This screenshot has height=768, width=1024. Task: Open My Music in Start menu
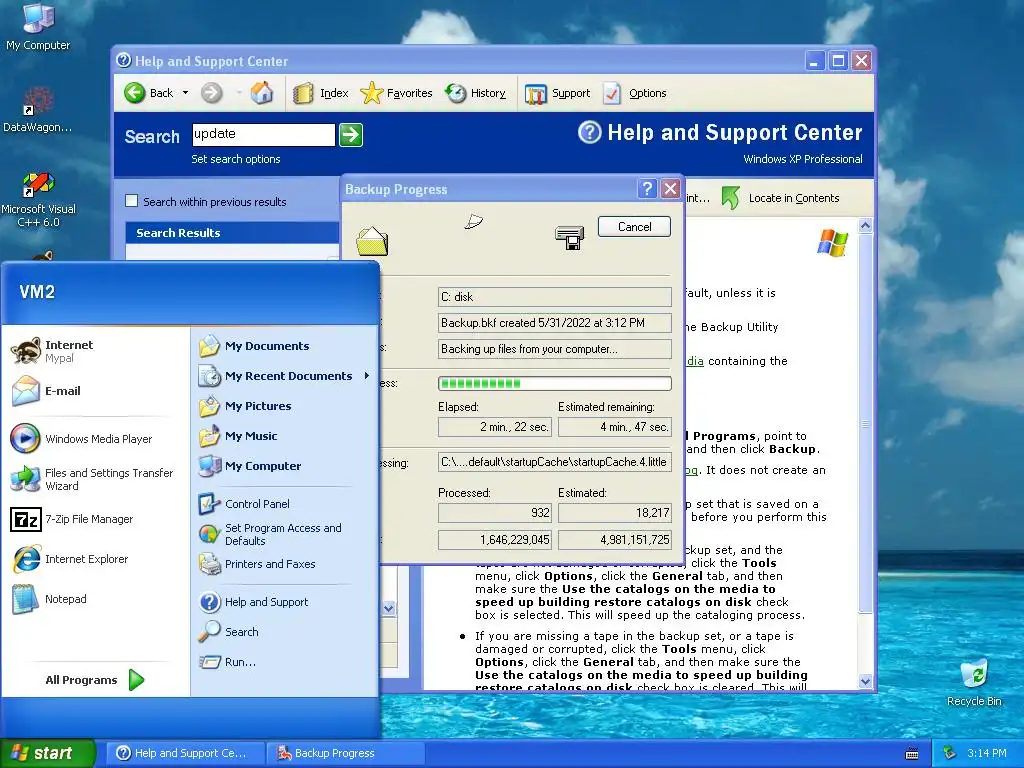point(284,436)
